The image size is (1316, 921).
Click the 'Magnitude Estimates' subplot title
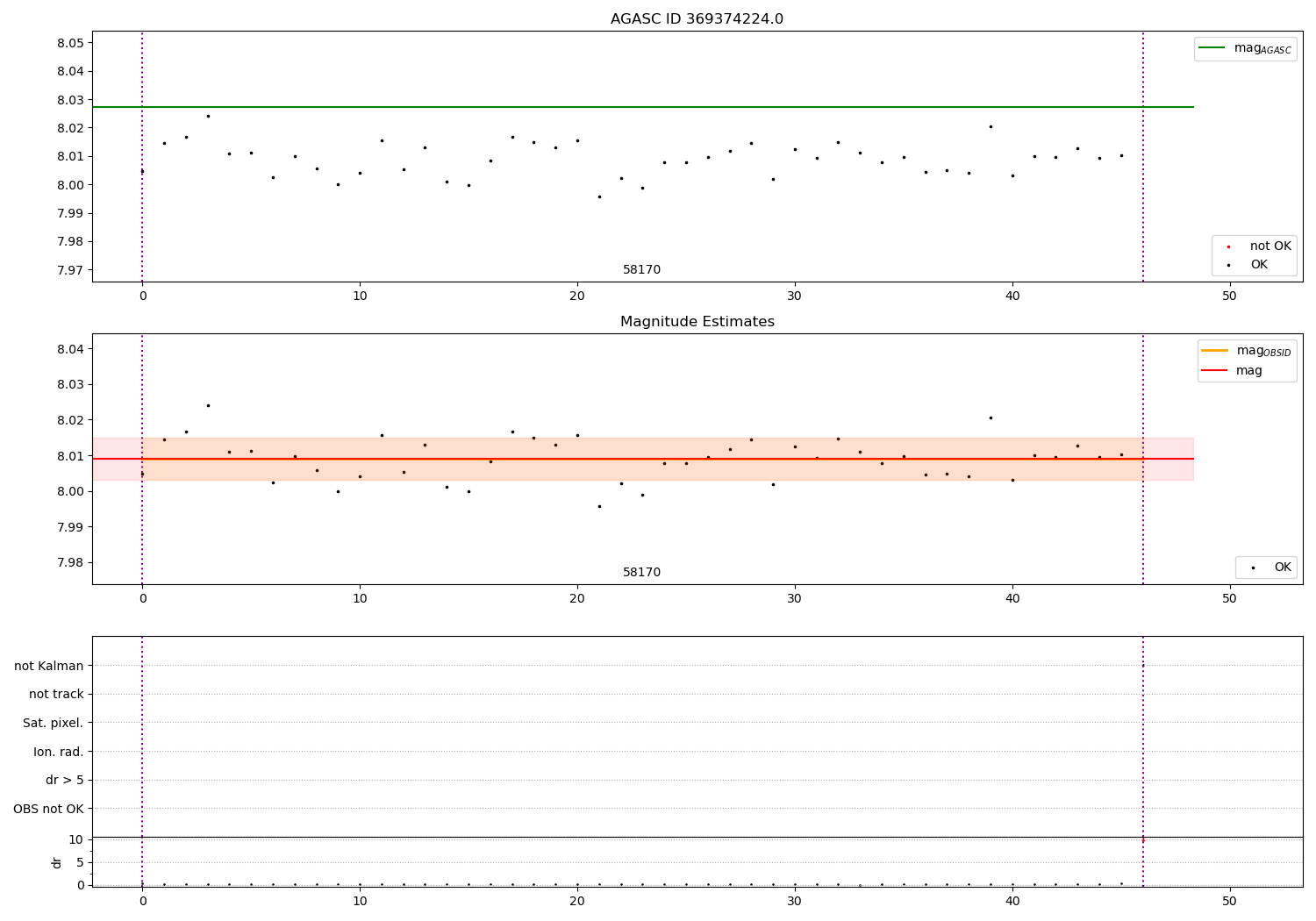tap(697, 322)
